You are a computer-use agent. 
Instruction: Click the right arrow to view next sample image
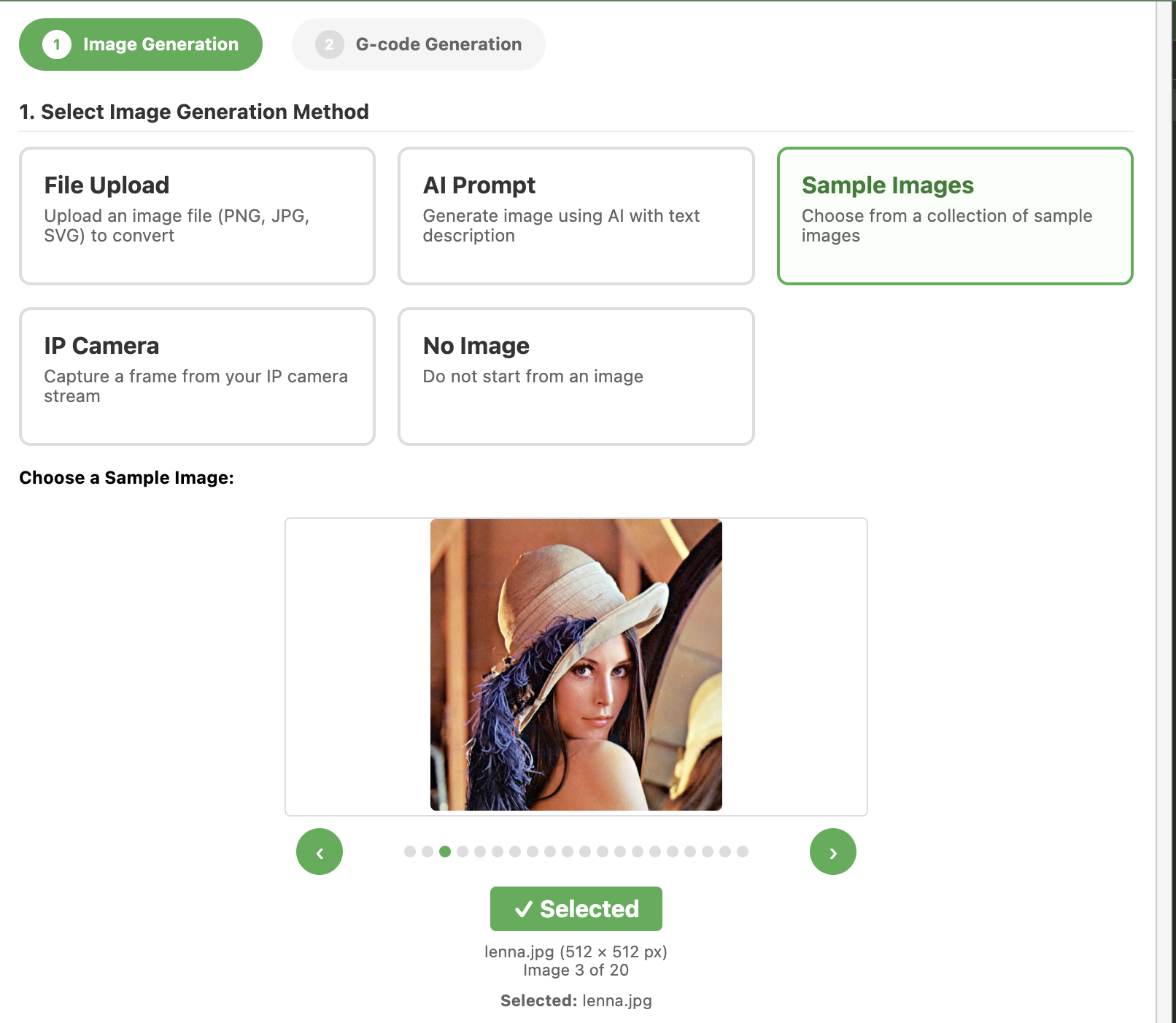pyautogui.click(x=833, y=851)
